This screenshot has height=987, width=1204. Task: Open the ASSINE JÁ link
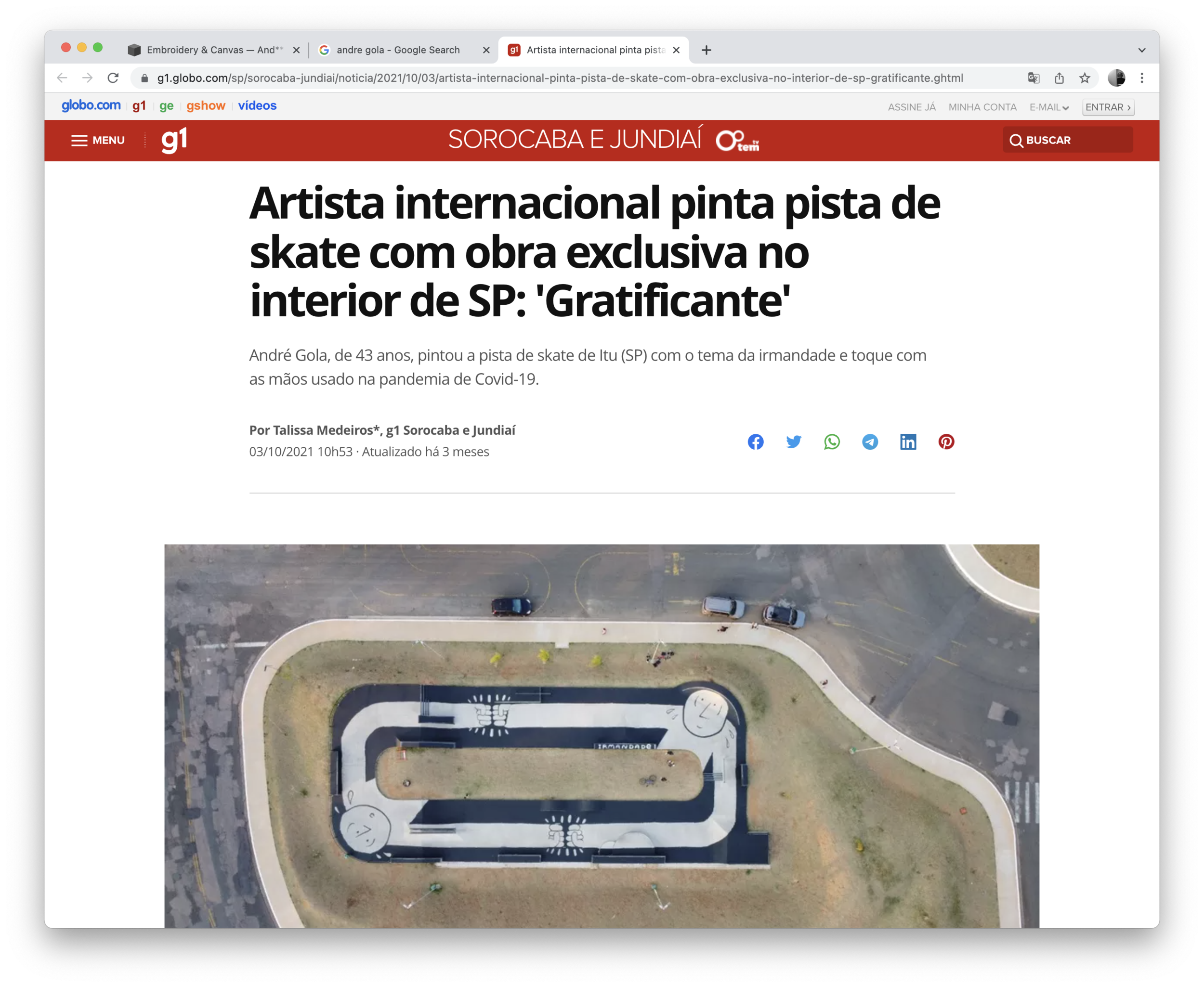point(911,107)
